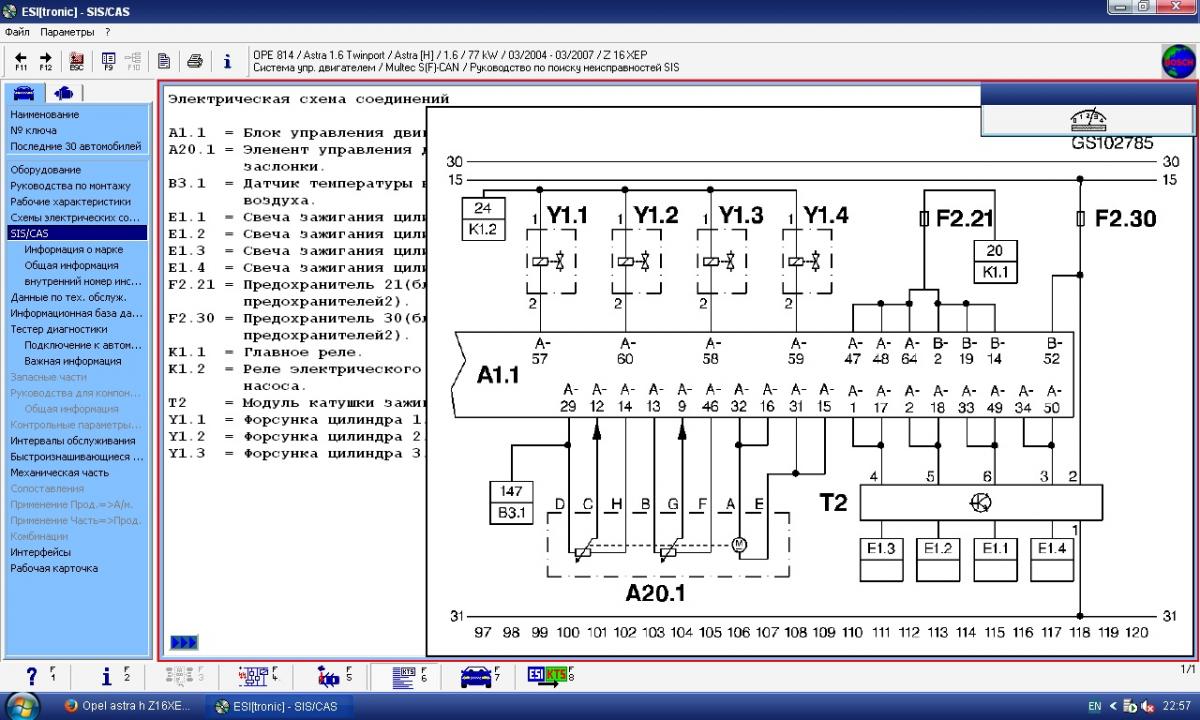The width and height of the screenshot is (1200, 720).
Task: Open the Параметры menu
Action: click(67, 32)
